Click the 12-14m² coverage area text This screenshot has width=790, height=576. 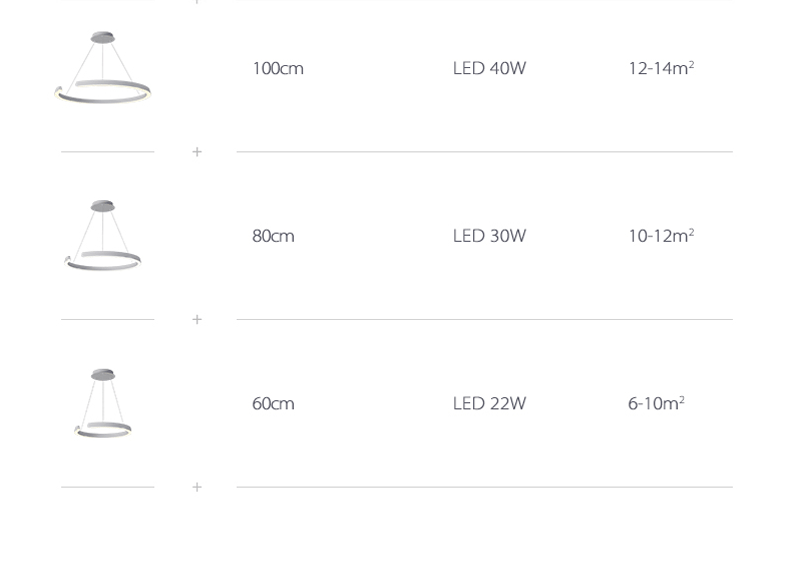click(661, 68)
